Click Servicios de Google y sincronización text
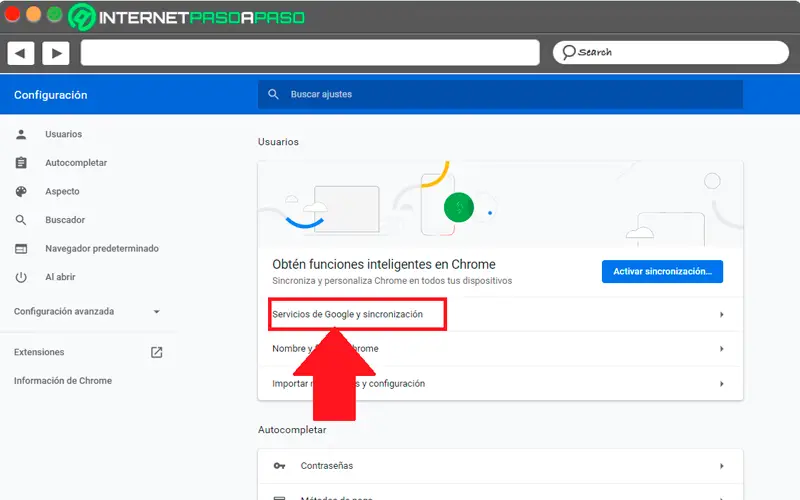This screenshot has height=500, width=800. (347, 314)
